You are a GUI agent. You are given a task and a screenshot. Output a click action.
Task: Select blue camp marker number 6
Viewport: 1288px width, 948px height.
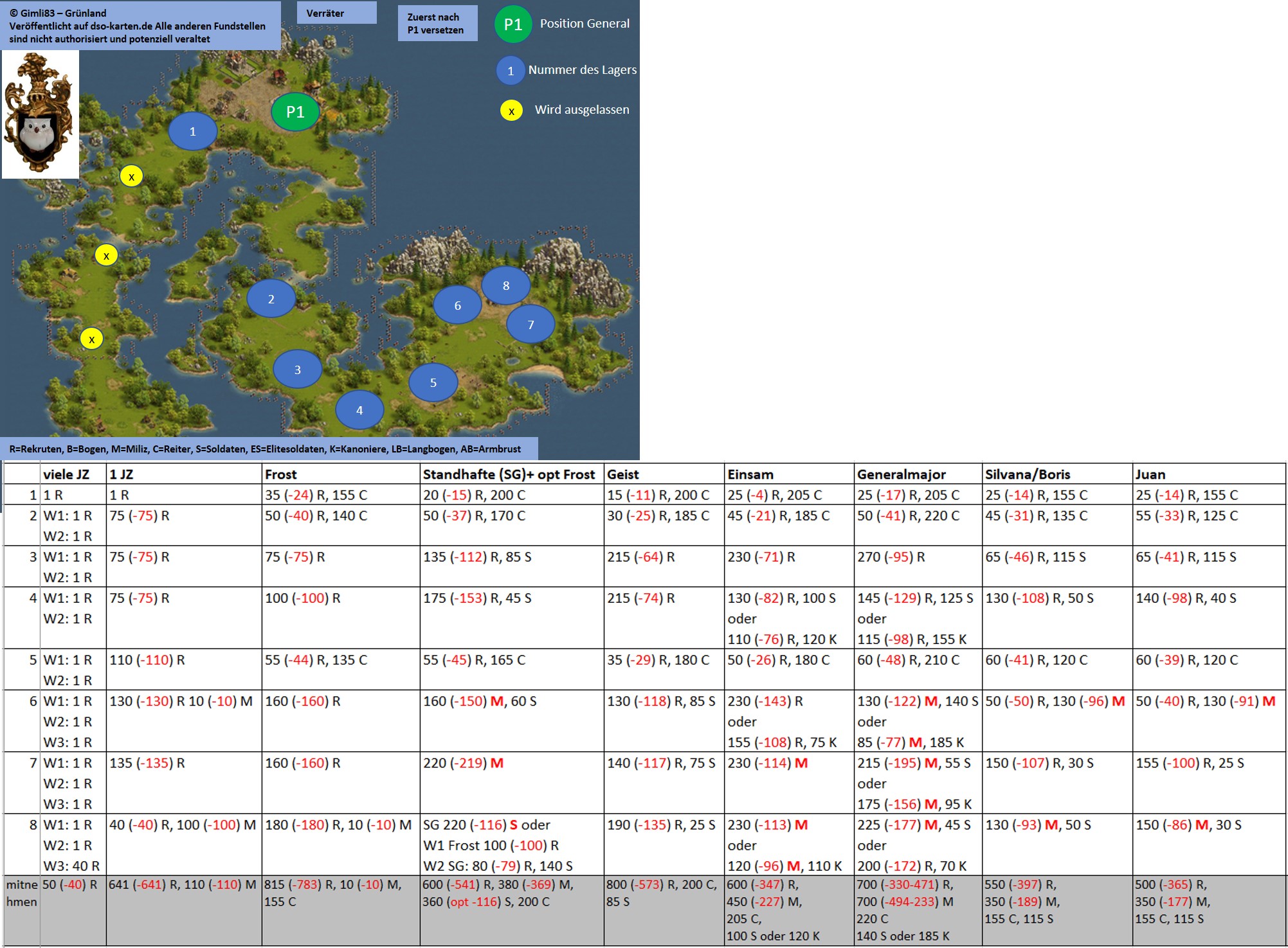pyautogui.click(x=457, y=305)
